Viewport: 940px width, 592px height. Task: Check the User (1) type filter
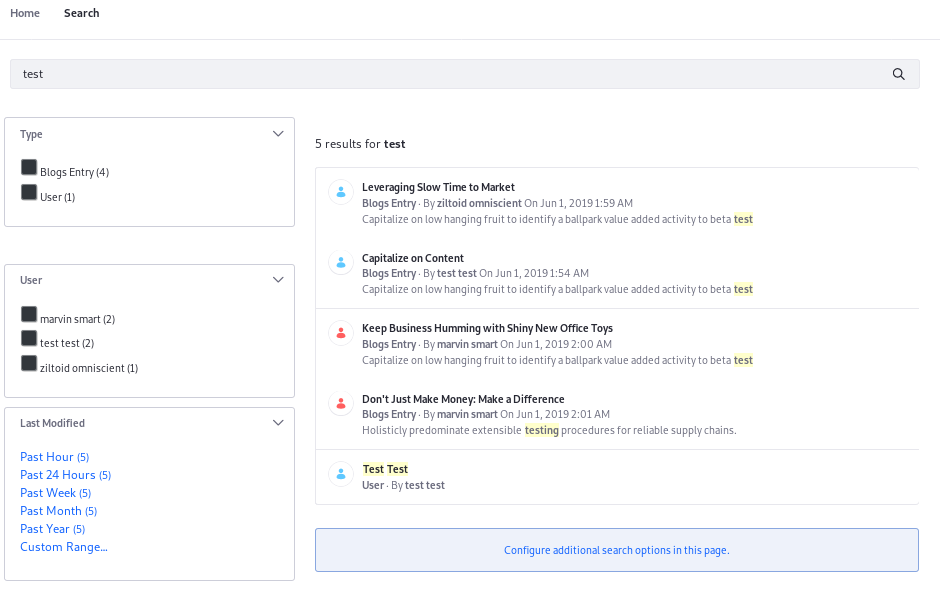point(29,192)
